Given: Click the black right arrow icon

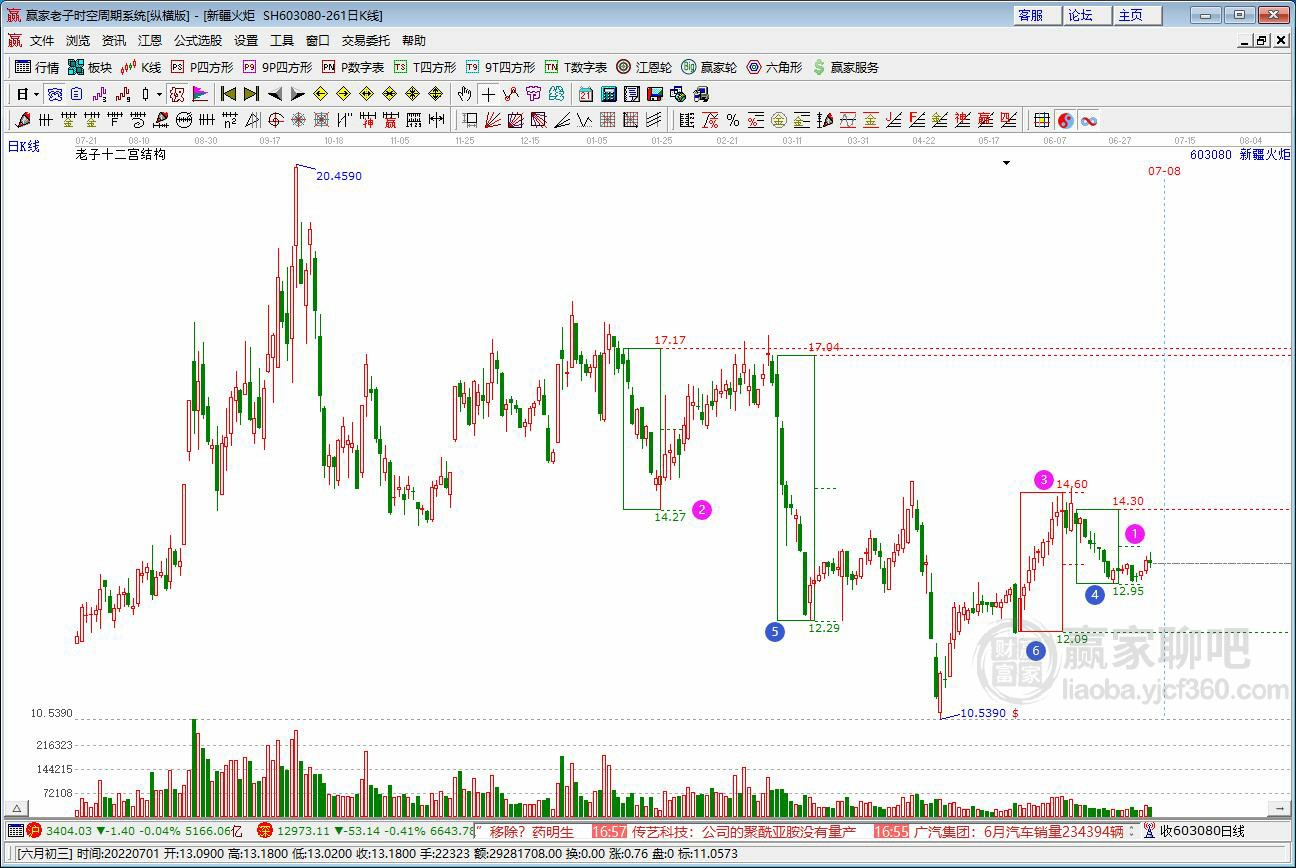Looking at the screenshot, I should 298,94.
